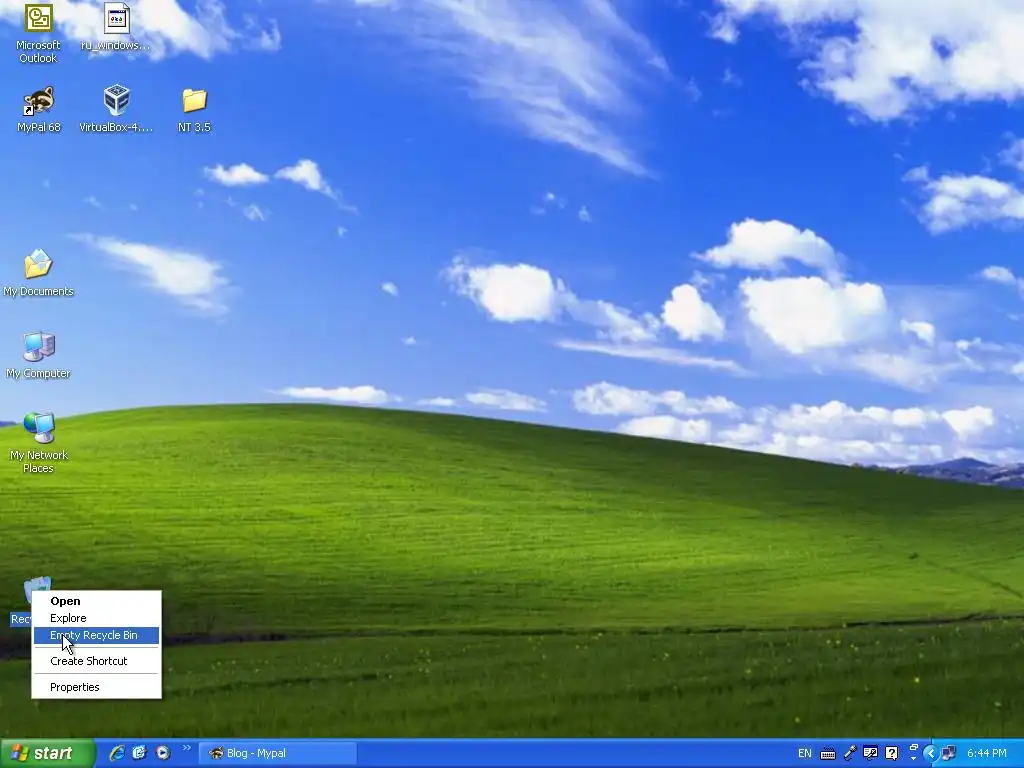Screen dimensions: 1024x768
Task: Click the Start button
Action: tap(47, 753)
